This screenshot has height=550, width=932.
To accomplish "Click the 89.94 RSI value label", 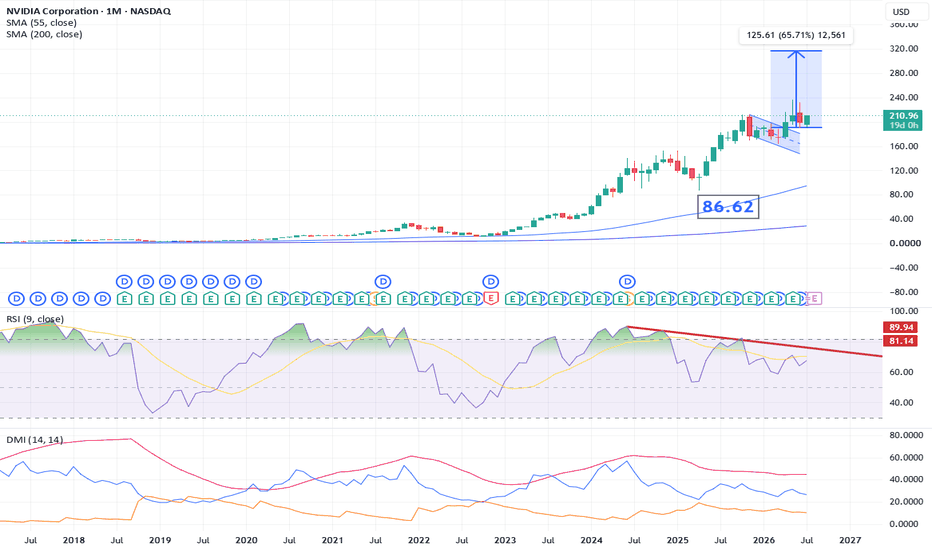I will (x=902, y=328).
